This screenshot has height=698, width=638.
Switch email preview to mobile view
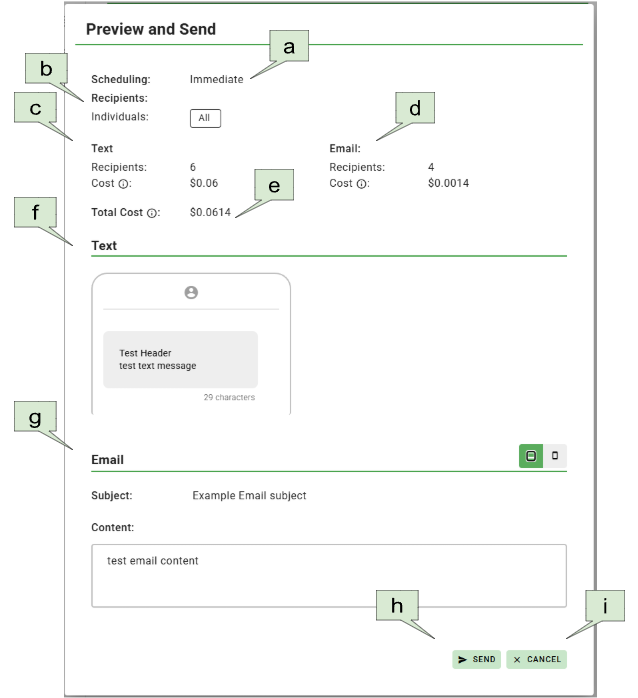tap(555, 456)
